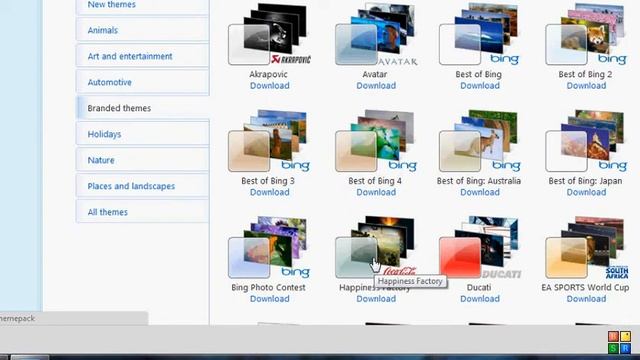Click the Avatar theme name
The height and width of the screenshot is (360, 640).
[375, 74]
